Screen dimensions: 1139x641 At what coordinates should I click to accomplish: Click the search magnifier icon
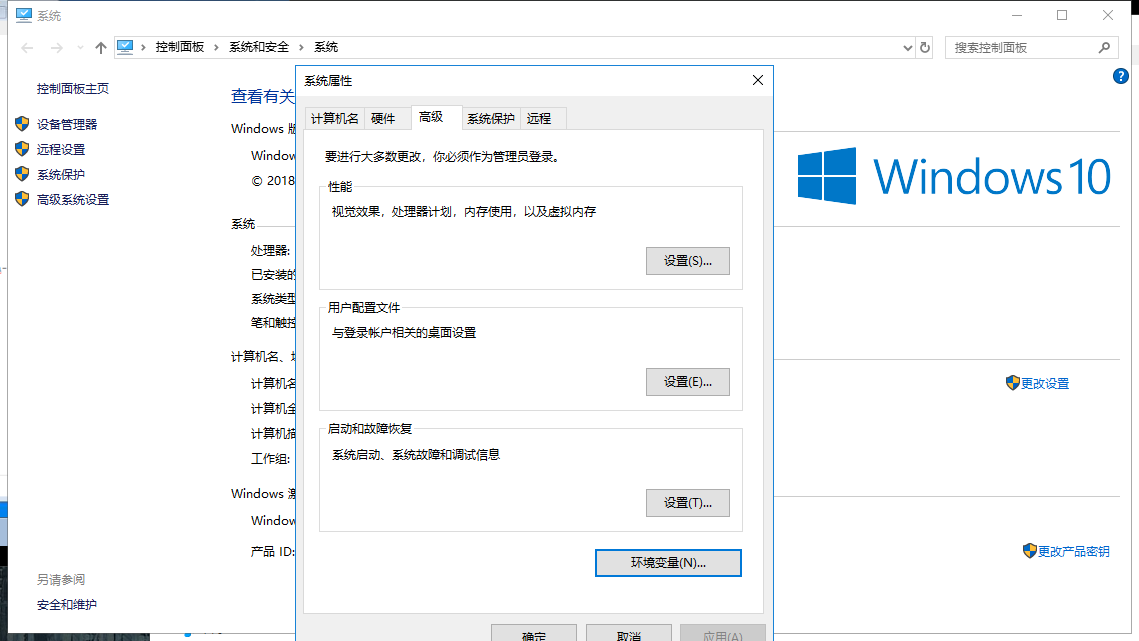(x=1104, y=47)
